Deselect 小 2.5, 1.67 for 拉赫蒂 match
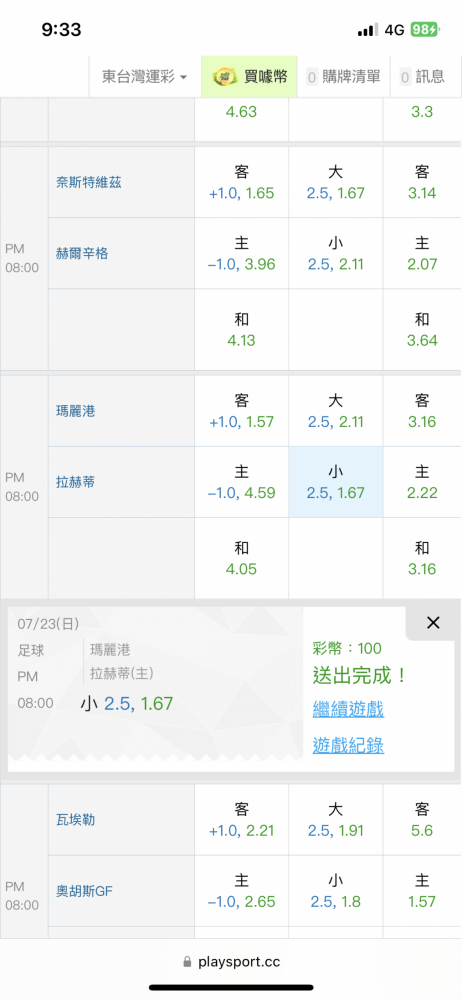Image resolution: width=462 pixels, height=1000 pixels. click(x=336, y=482)
